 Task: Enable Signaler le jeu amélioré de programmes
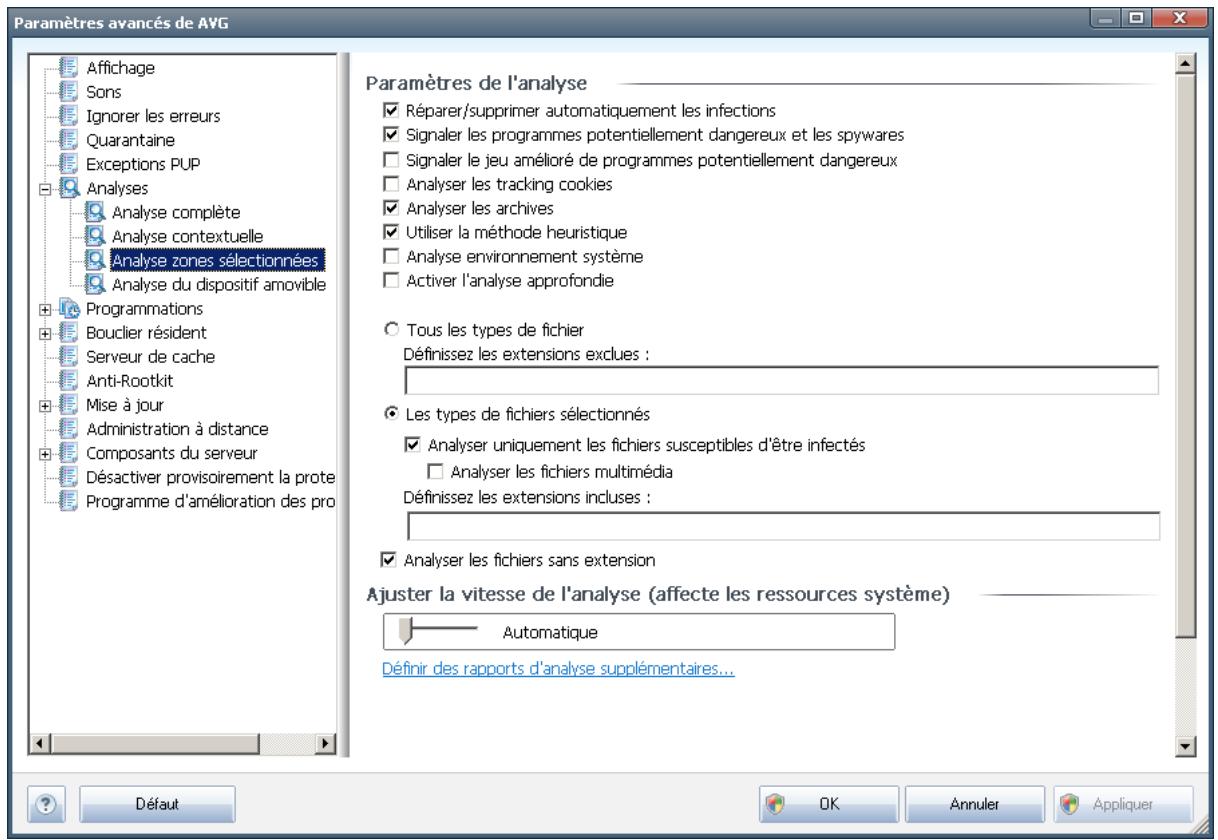390,158
